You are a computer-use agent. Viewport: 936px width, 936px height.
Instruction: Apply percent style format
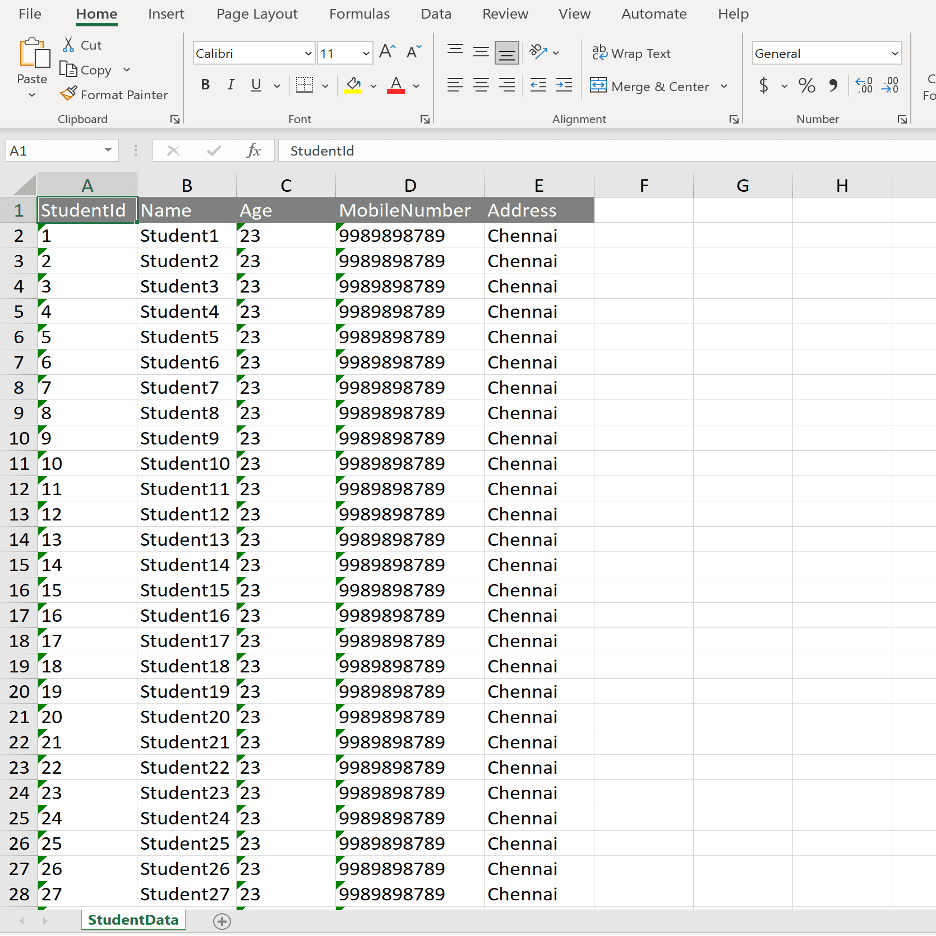tap(806, 85)
